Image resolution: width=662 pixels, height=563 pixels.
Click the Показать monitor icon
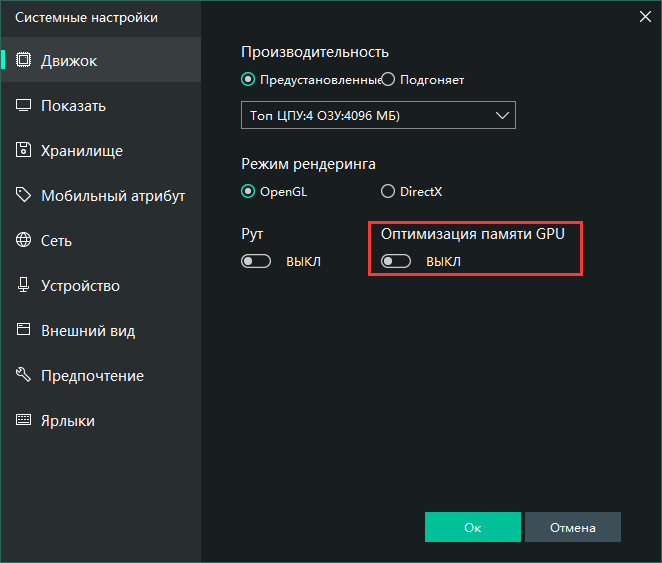pos(23,105)
